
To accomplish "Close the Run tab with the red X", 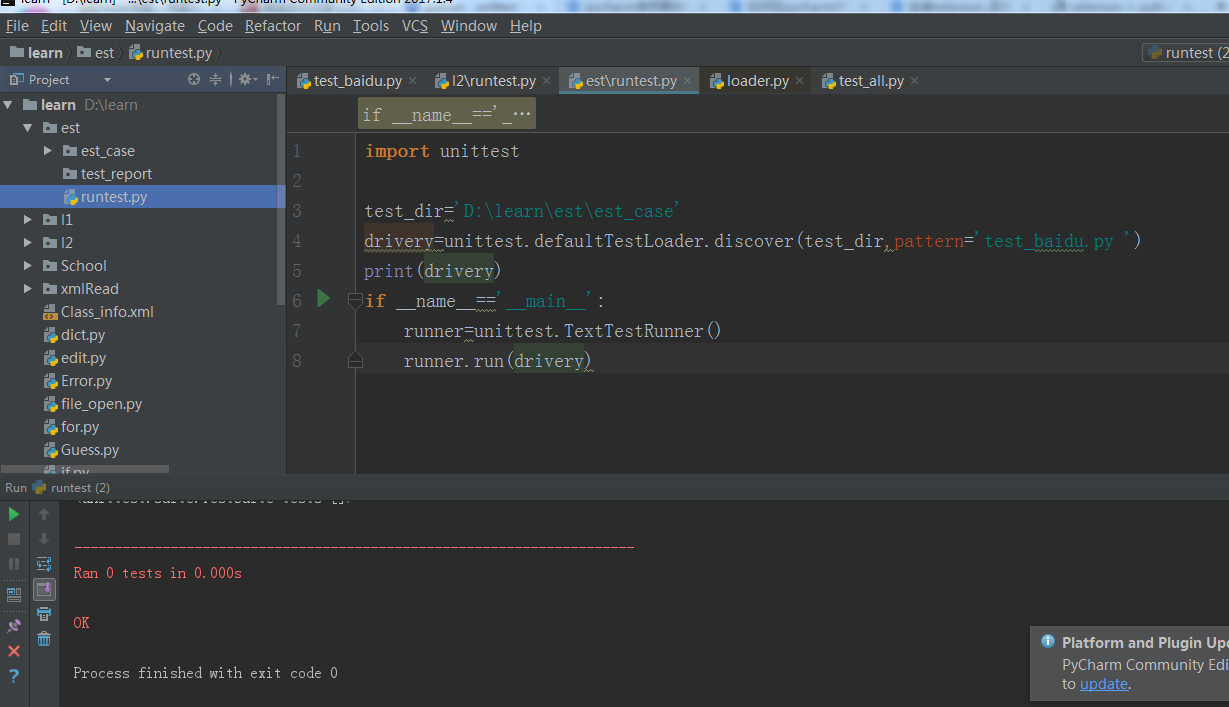I will point(14,651).
